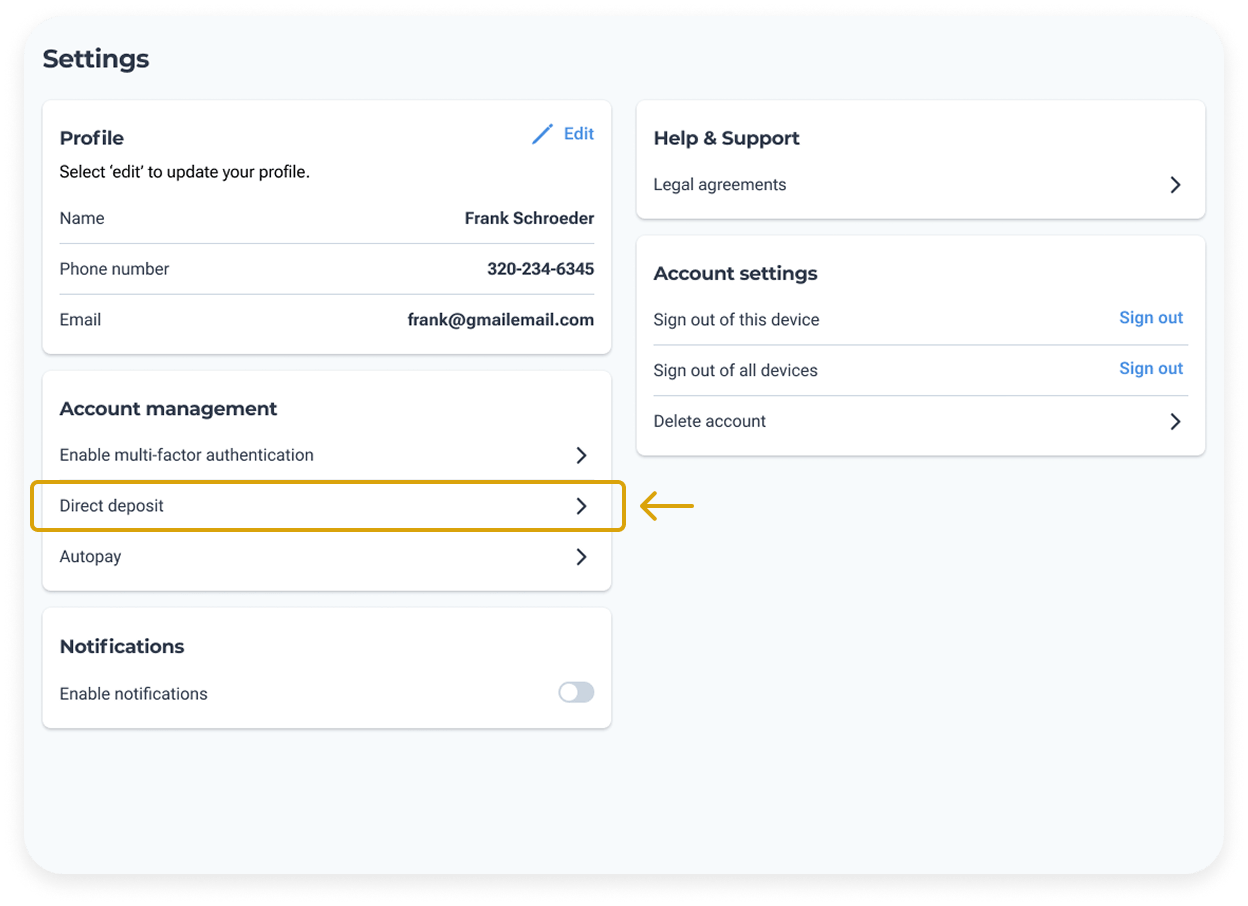Open the Autopay label text
This screenshot has width=1248, height=906.
pyautogui.click(x=90, y=557)
